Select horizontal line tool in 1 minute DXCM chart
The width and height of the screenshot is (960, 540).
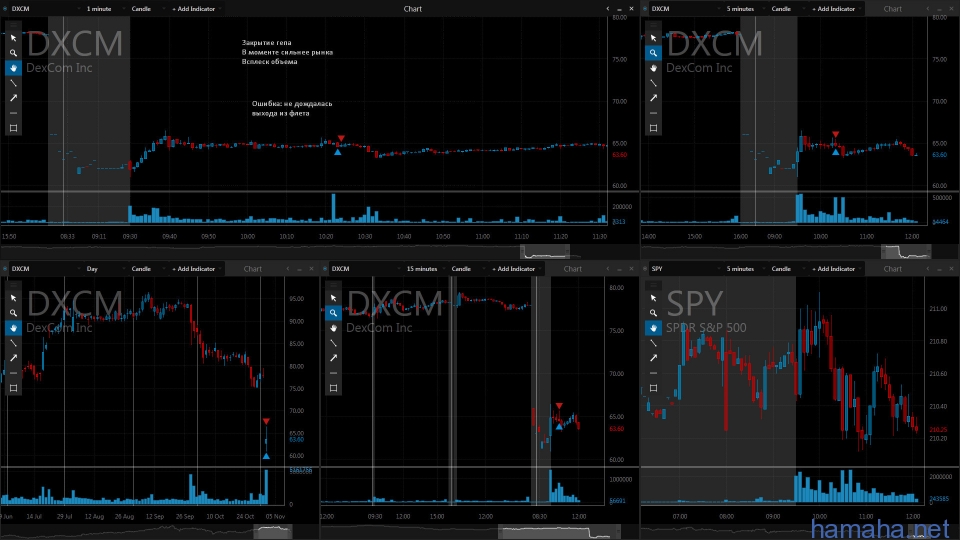coord(13,113)
